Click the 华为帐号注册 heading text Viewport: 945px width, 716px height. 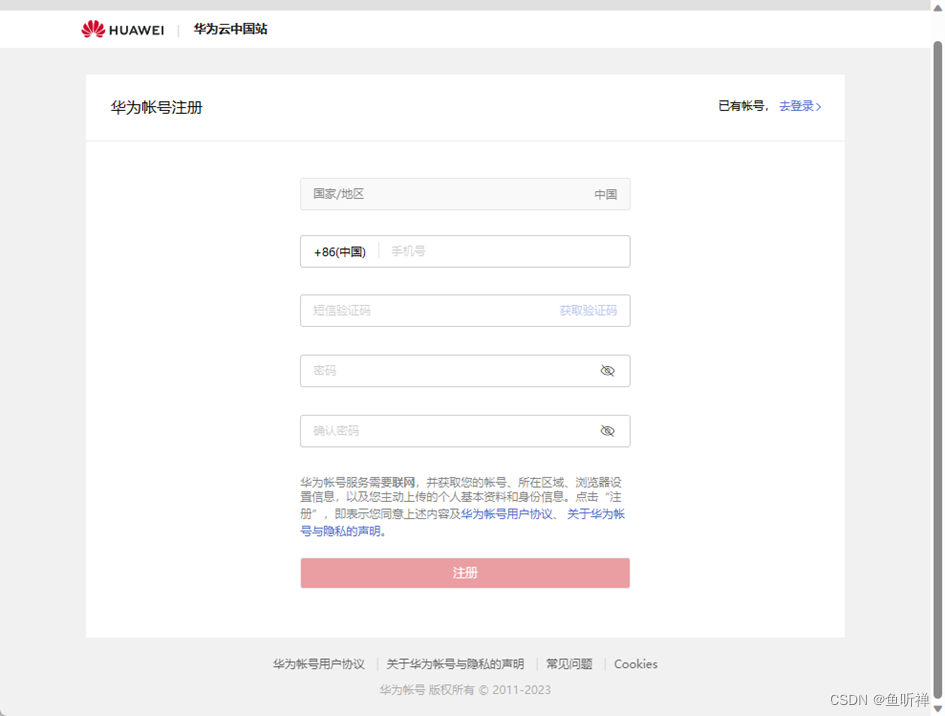tap(157, 107)
